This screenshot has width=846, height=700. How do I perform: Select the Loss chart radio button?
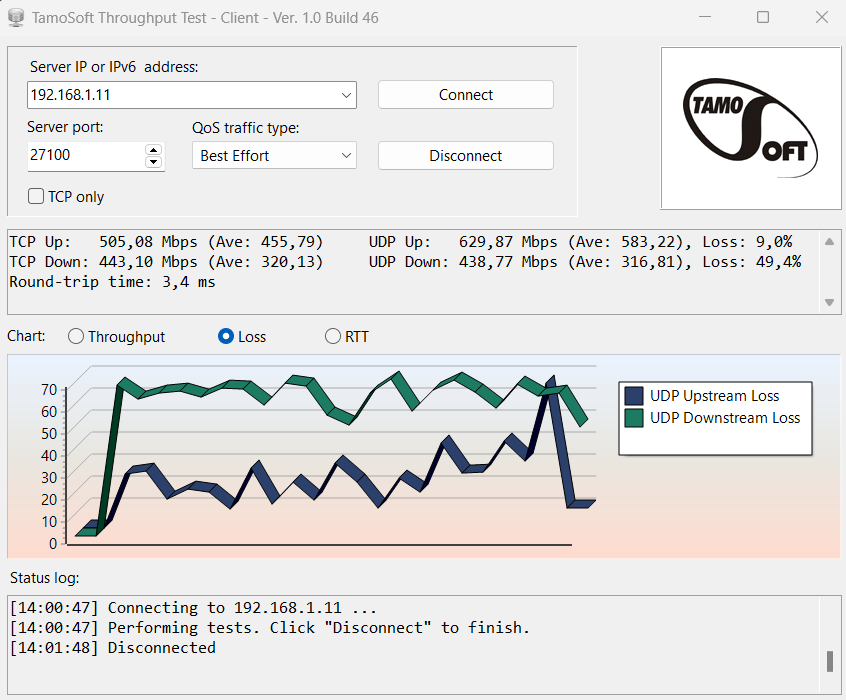point(226,336)
